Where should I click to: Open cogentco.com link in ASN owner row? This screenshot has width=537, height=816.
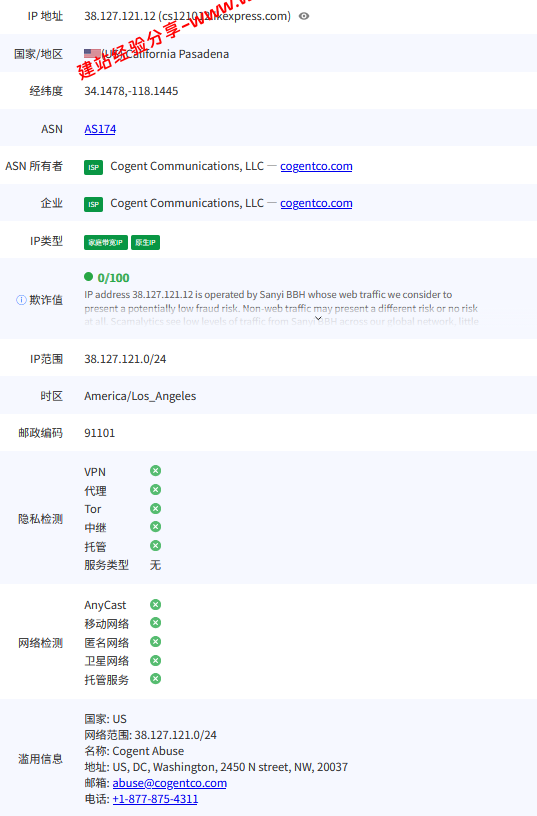(x=316, y=166)
